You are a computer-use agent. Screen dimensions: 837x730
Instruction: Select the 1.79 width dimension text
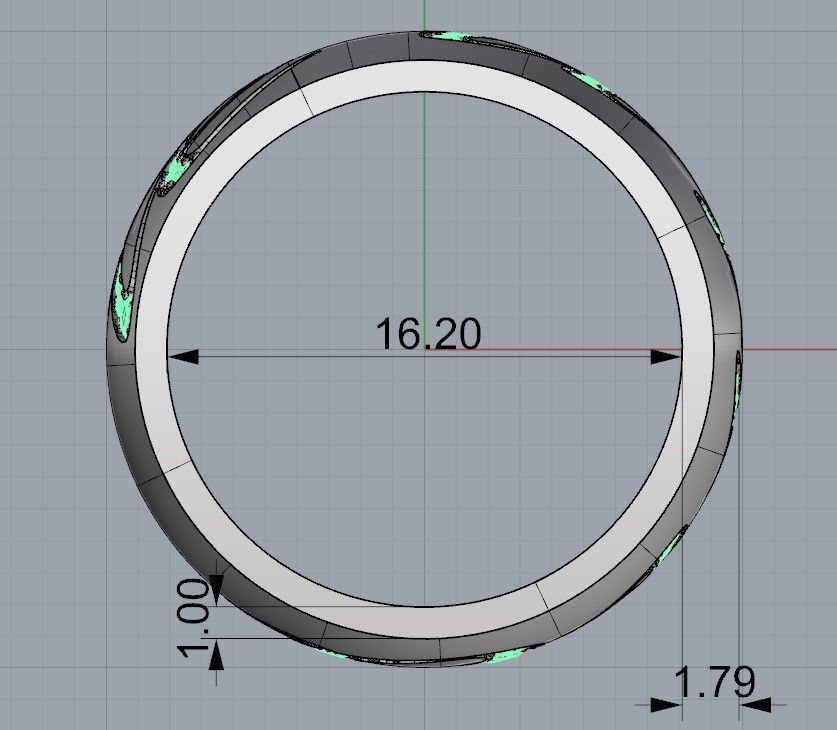[x=715, y=682]
